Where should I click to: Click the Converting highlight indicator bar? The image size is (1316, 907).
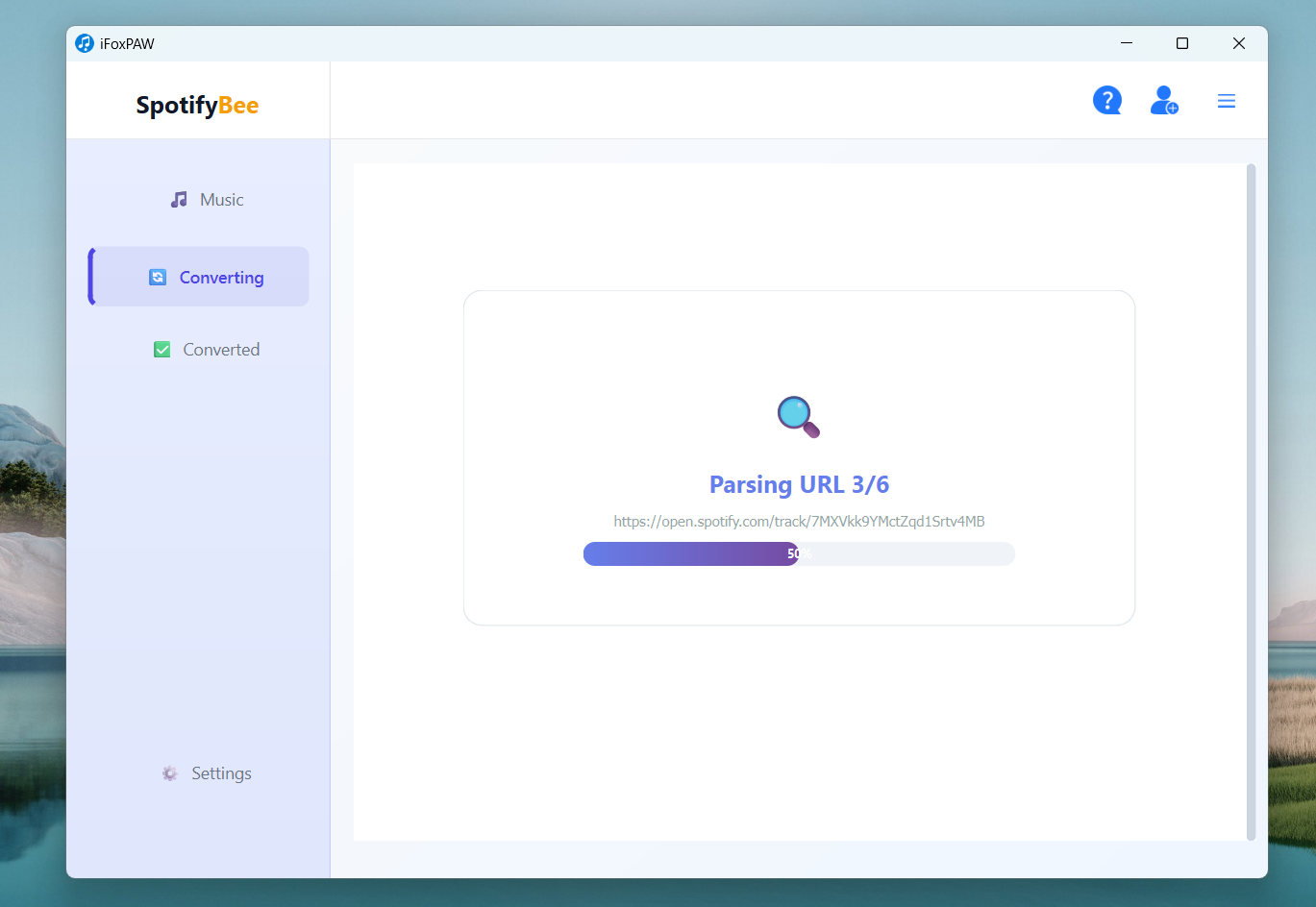point(89,277)
